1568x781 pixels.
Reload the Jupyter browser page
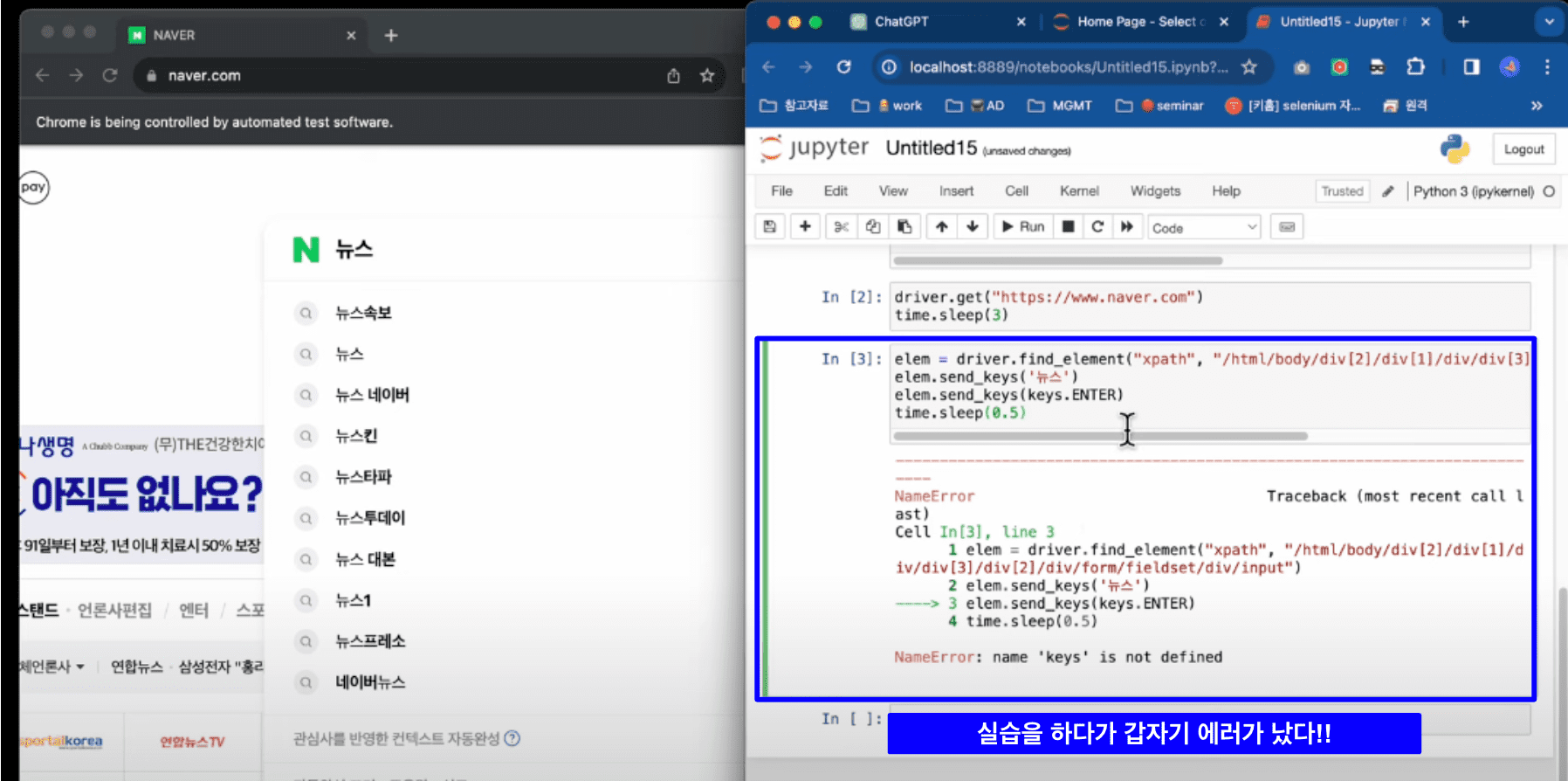point(843,67)
